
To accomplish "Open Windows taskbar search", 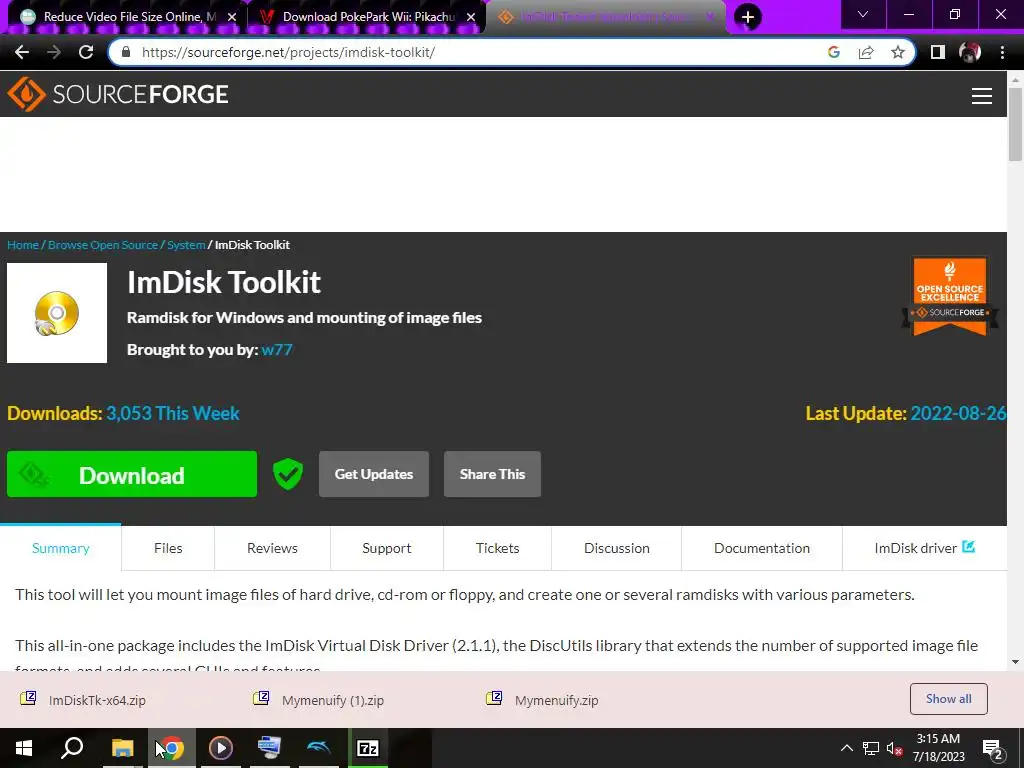I will [x=72, y=748].
